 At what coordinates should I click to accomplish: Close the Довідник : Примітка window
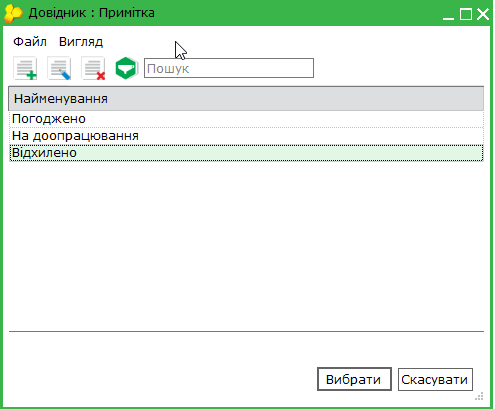point(483,15)
